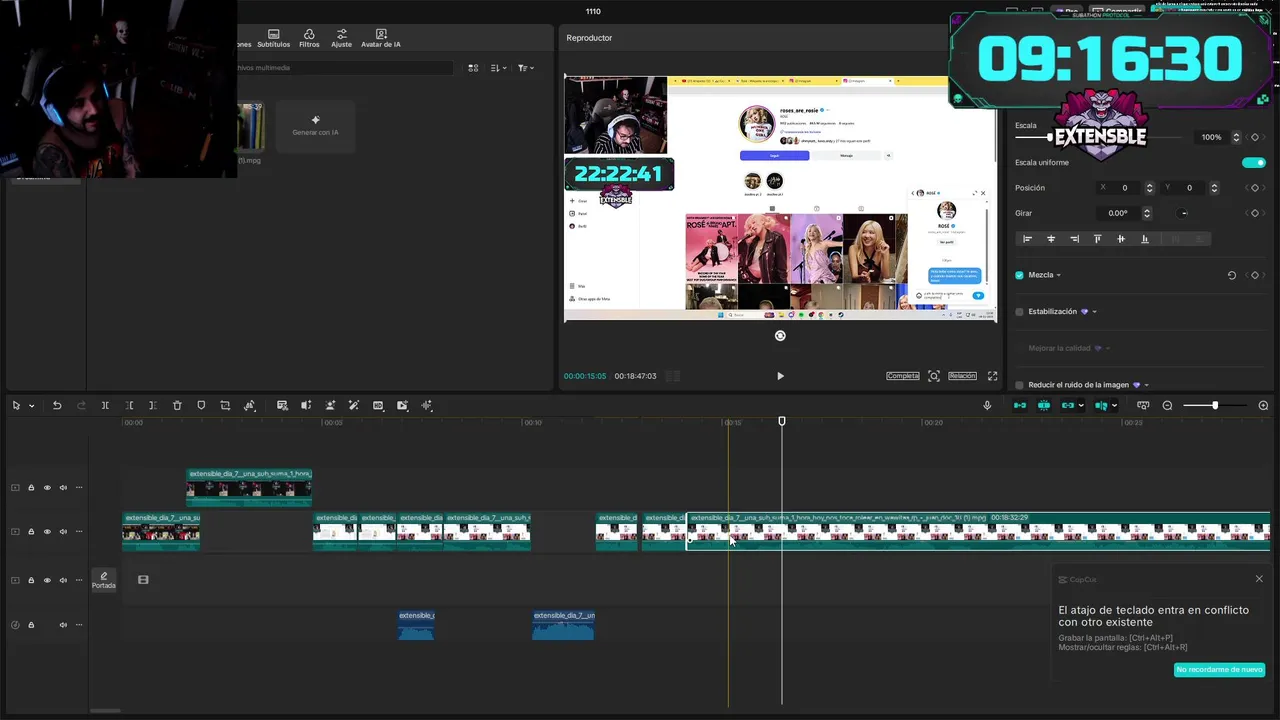Click the audio waveform sparkle icon
Viewport: 1280px width, 720px height.
click(427, 405)
